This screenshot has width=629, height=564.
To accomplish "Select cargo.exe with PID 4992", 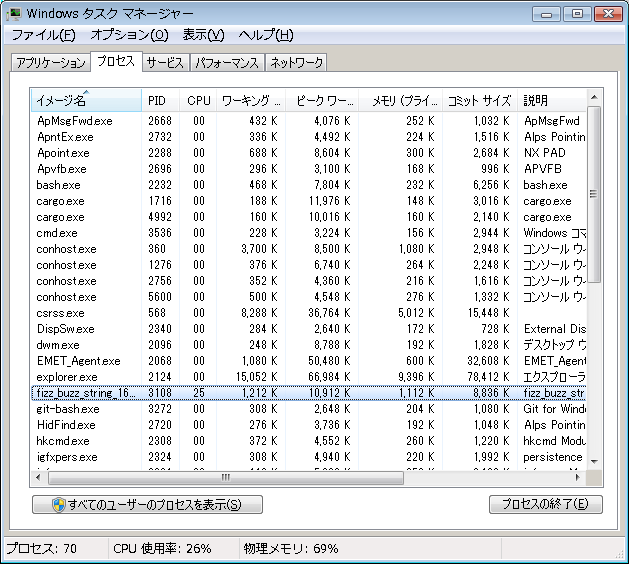I will tap(308, 217).
